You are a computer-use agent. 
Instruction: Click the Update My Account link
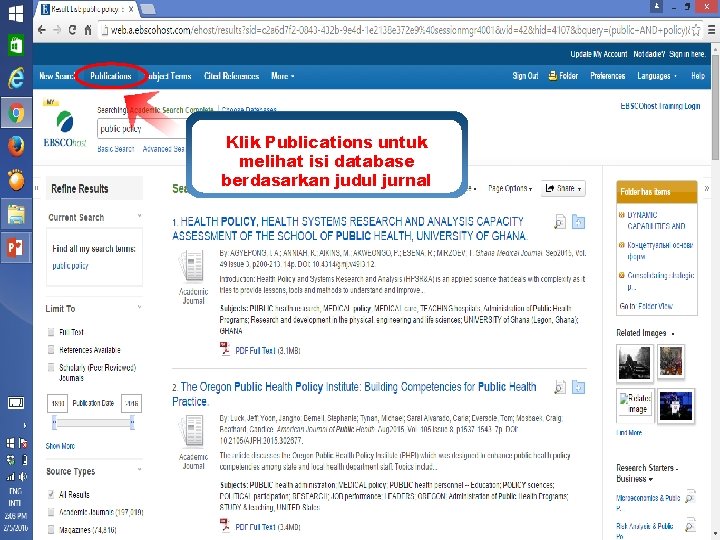(x=599, y=54)
